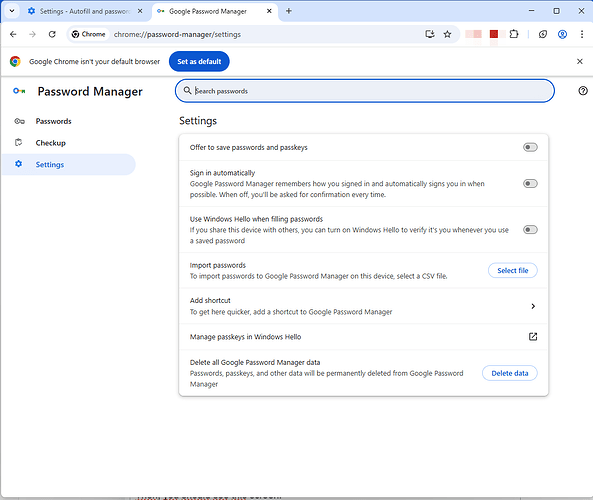Click the forward navigation arrow
The width and height of the screenshot is (593, 500).
[33, 34]
